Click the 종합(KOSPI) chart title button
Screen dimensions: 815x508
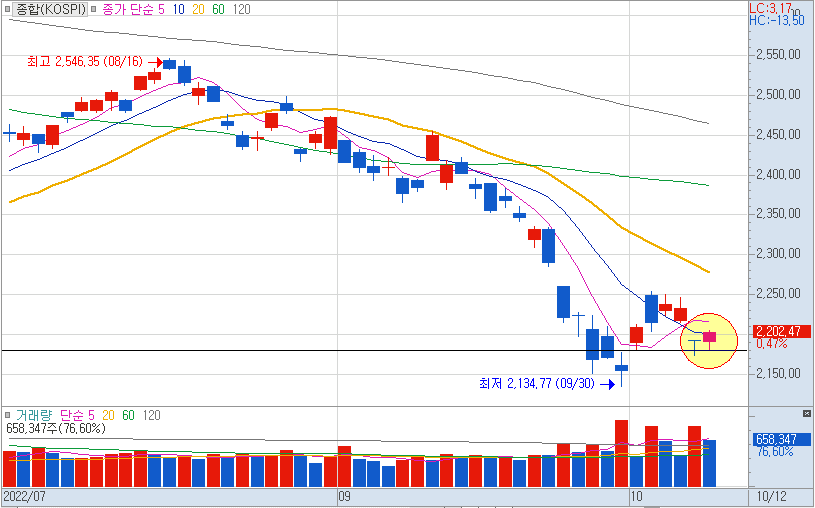coord(49,9)
